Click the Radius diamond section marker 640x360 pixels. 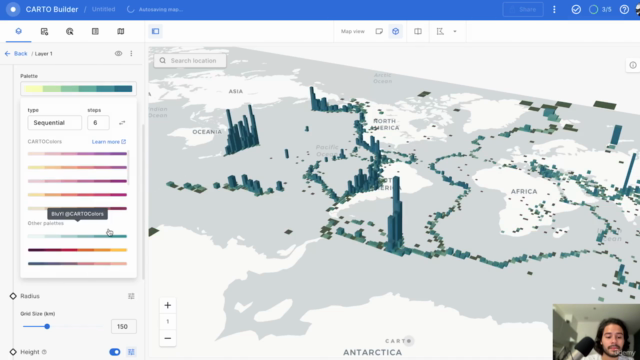tap(13, 296)
